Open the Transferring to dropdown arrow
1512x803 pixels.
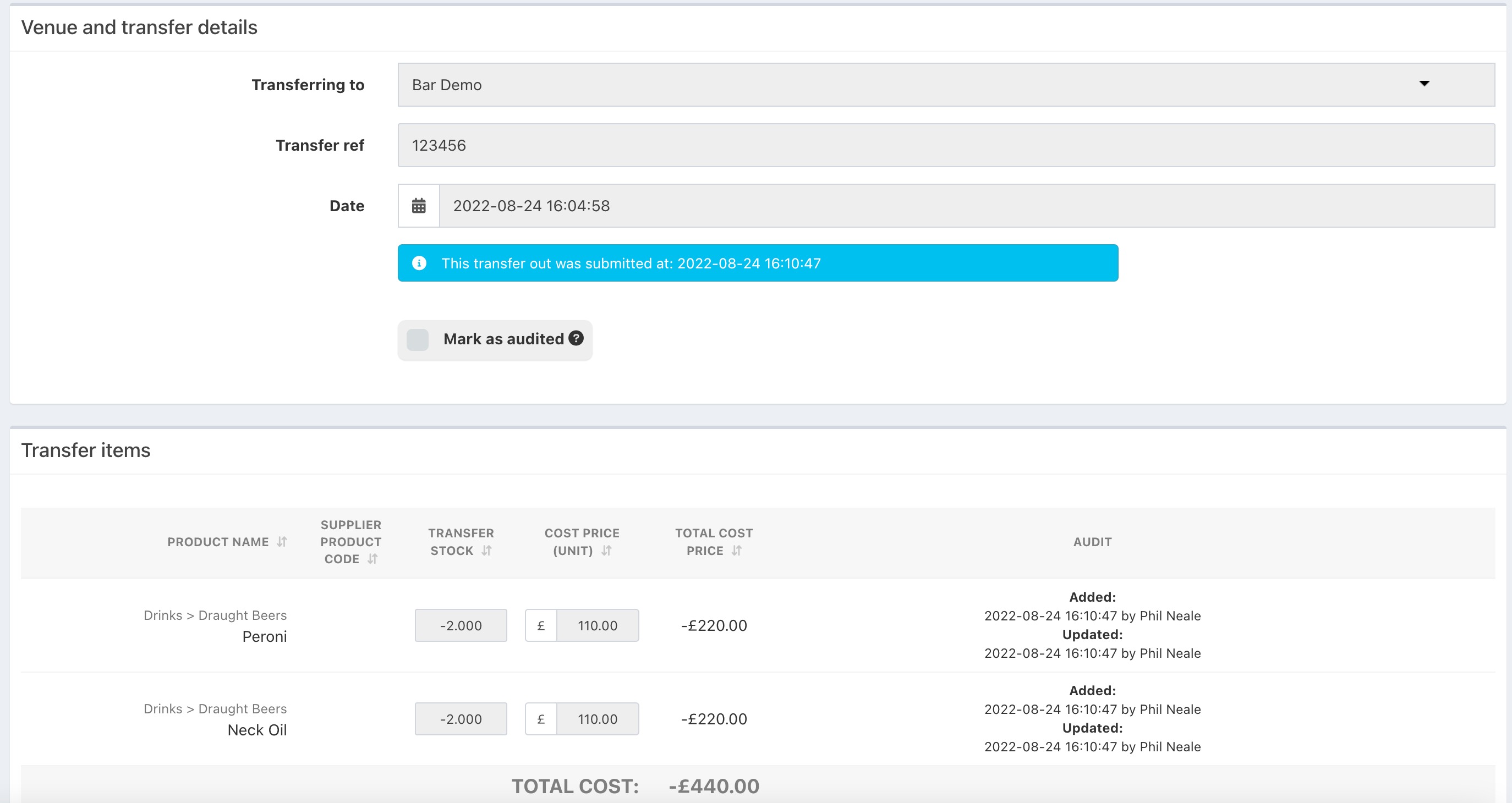[x=1424, y=84]
